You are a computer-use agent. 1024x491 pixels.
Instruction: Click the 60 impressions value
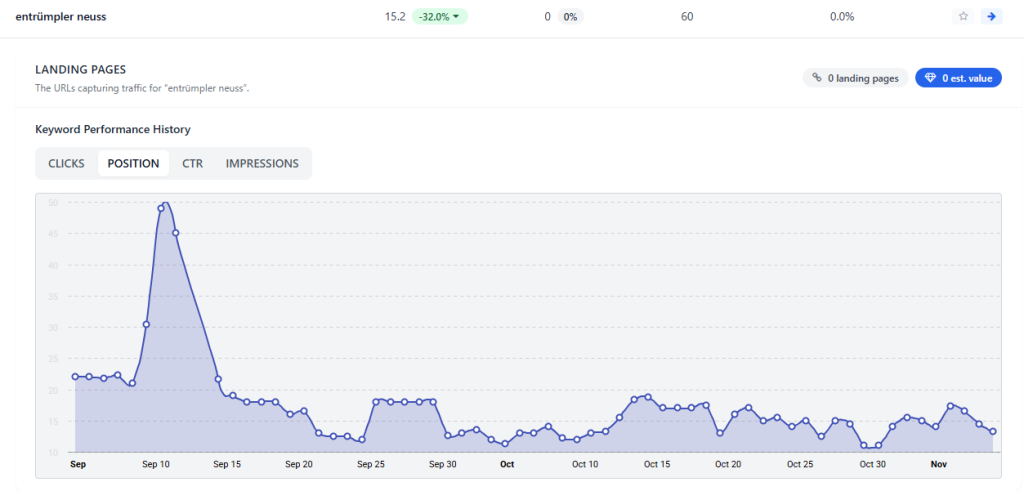[687, 17]
